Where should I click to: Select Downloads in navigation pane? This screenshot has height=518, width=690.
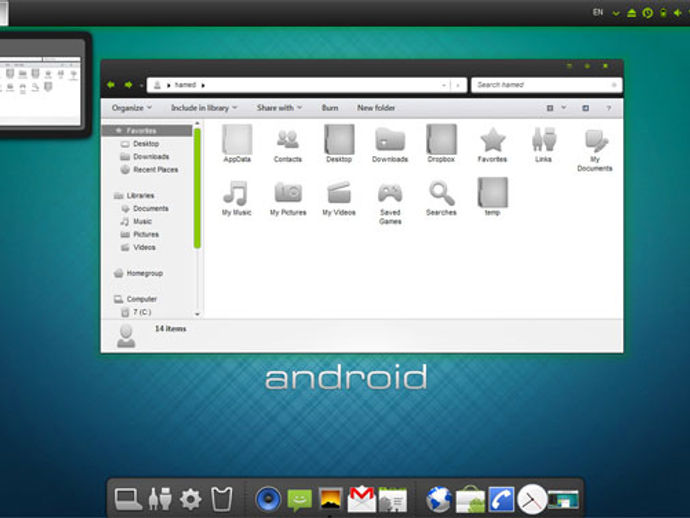pyautogui.click(x=151, y=157)
